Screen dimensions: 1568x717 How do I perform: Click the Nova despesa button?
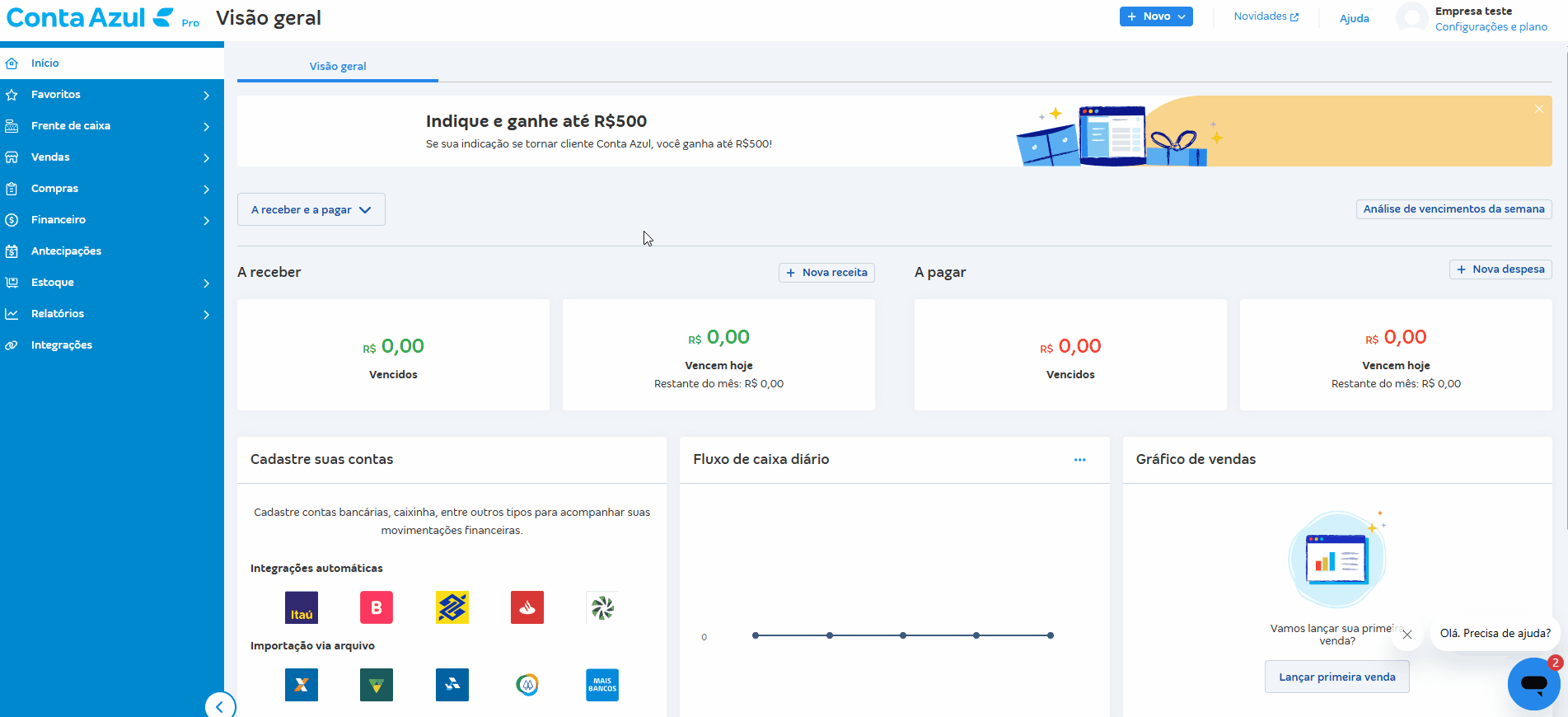(x=1500, y=269)
